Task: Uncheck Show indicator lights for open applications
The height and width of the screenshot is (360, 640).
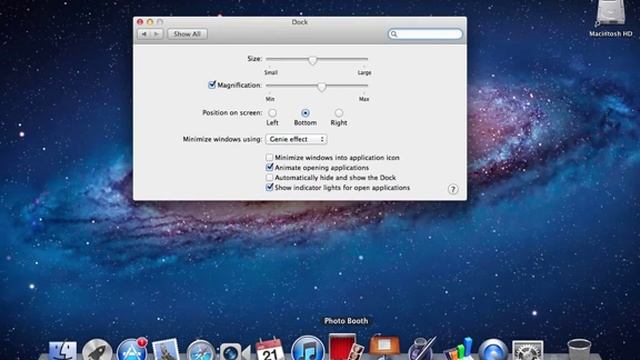Action: 269,187
